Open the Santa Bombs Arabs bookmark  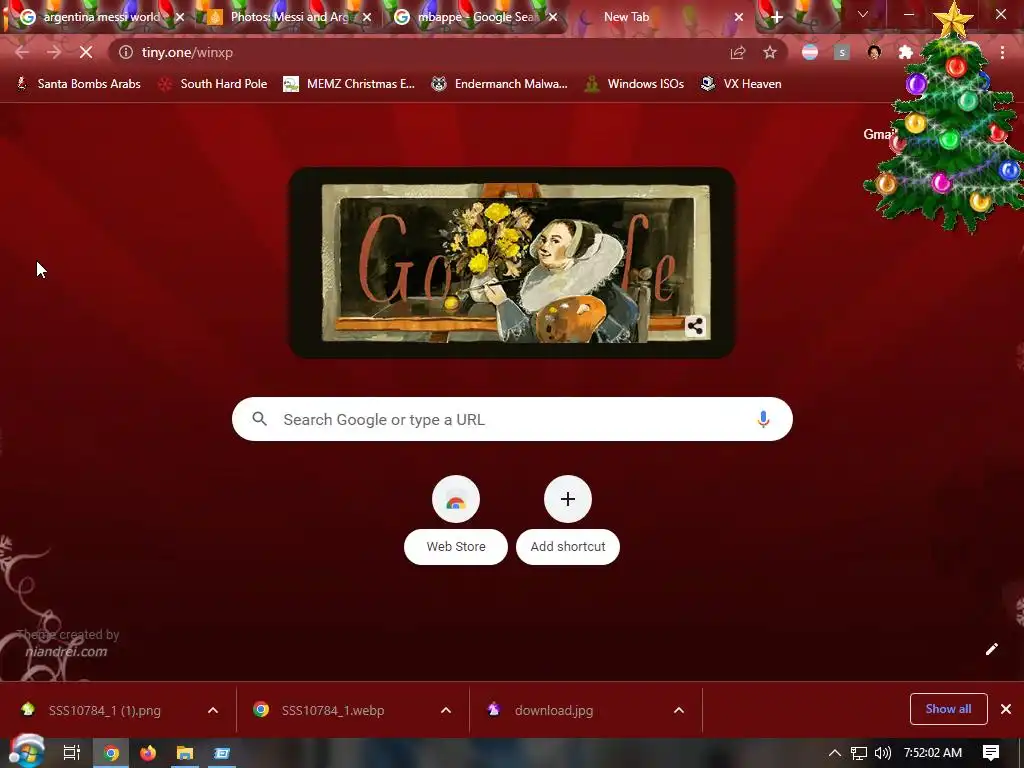78,84
